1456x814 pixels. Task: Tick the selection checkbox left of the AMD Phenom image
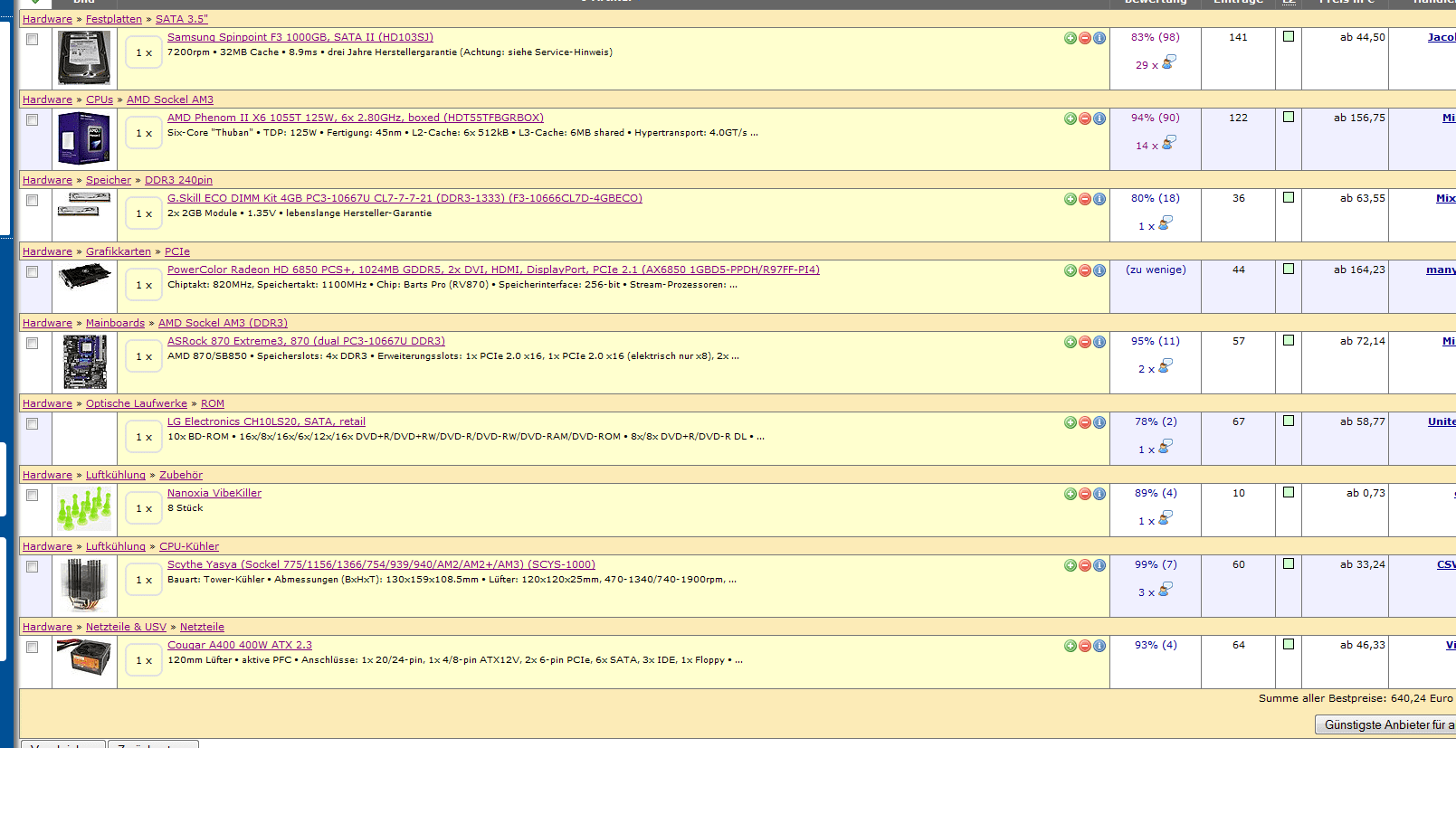(33, 120)
